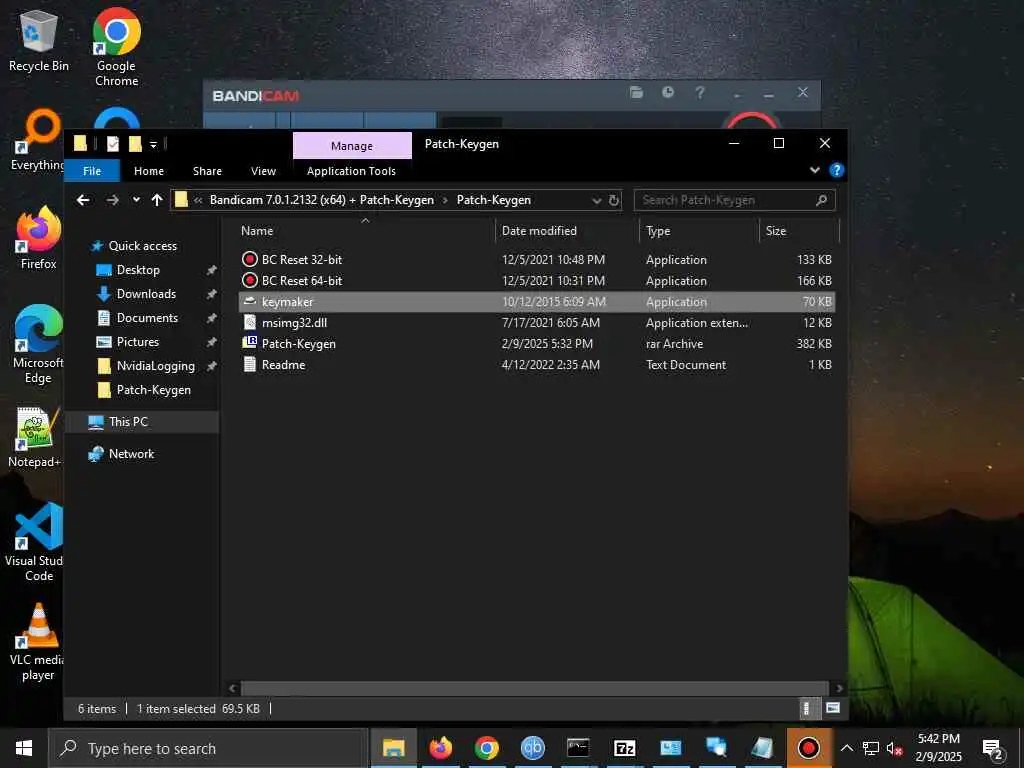Click the horizontal scrollbar in file list

click(534, 688)
